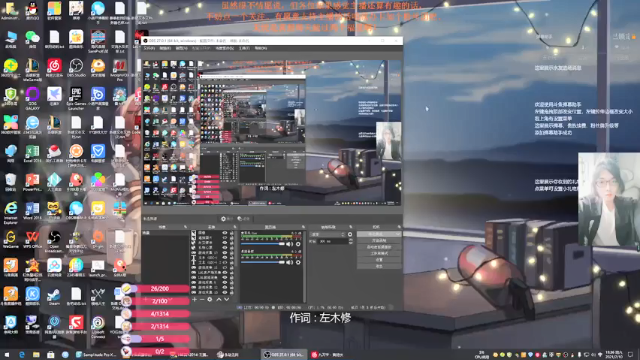This screenshot has width=640, height=360.
Task: Open OBS settings from the controls panel
Action: [x=379, y=260]
